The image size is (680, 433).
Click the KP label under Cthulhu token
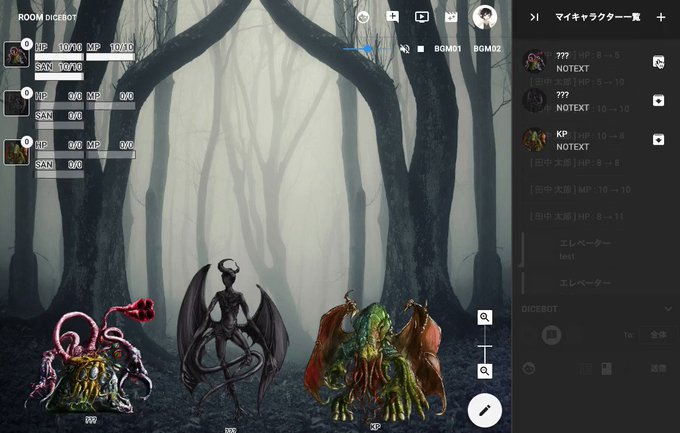pyautogui.click(x=376, y=426)
